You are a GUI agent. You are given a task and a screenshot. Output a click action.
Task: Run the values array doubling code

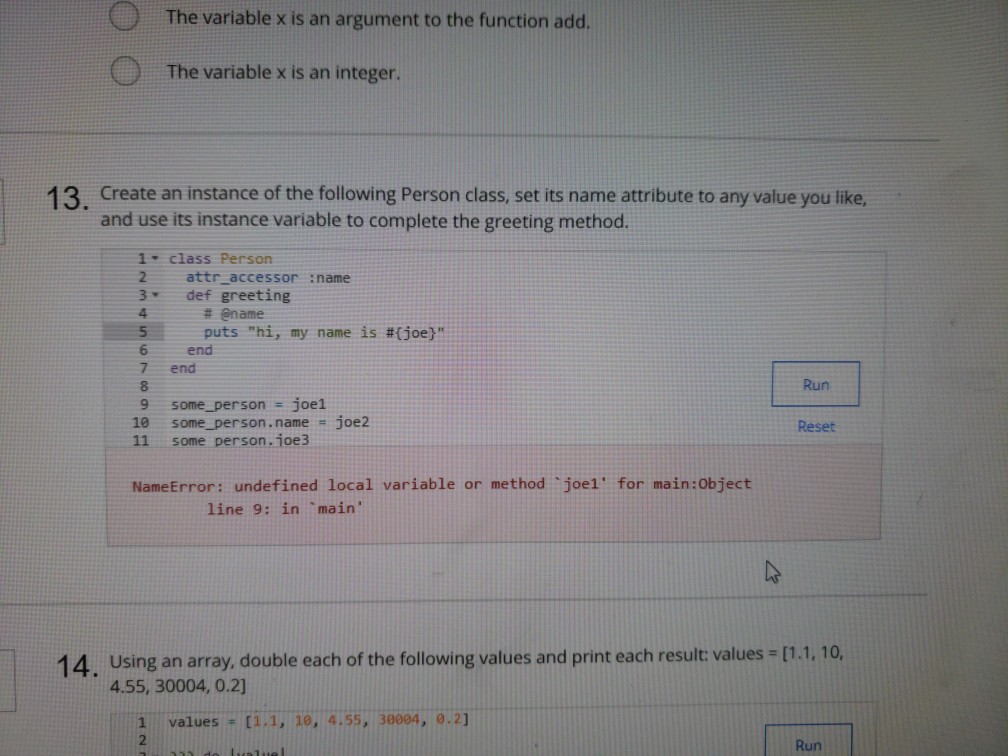(x=808, y=744)
